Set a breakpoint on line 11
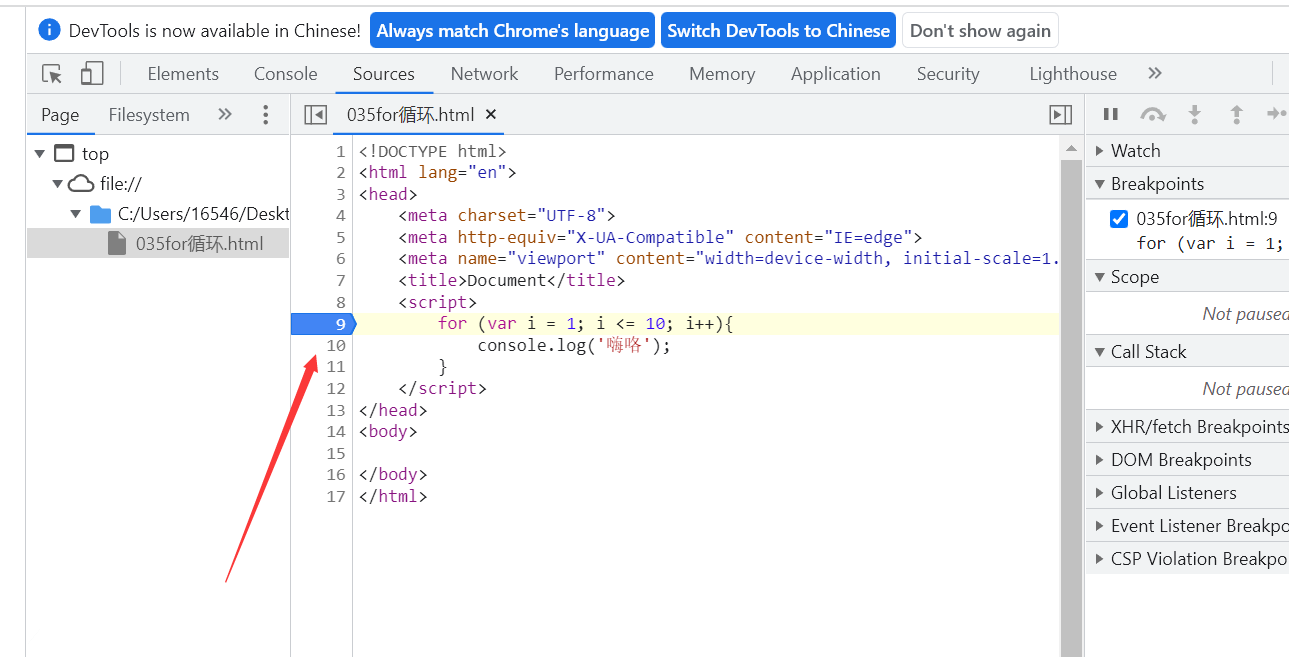 click(335, 367)
